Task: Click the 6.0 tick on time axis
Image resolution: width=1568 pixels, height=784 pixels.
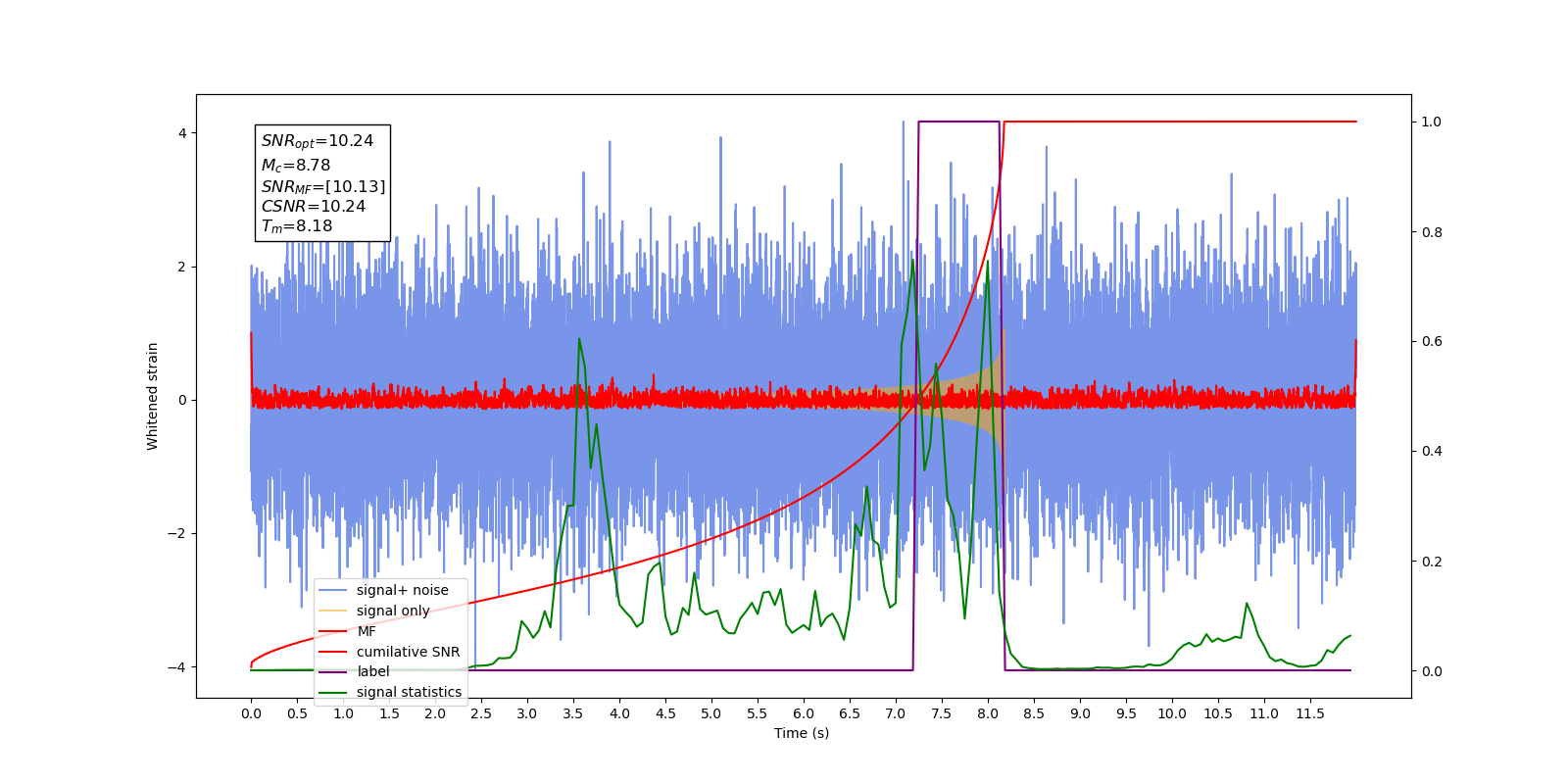Action: [804, 713]
